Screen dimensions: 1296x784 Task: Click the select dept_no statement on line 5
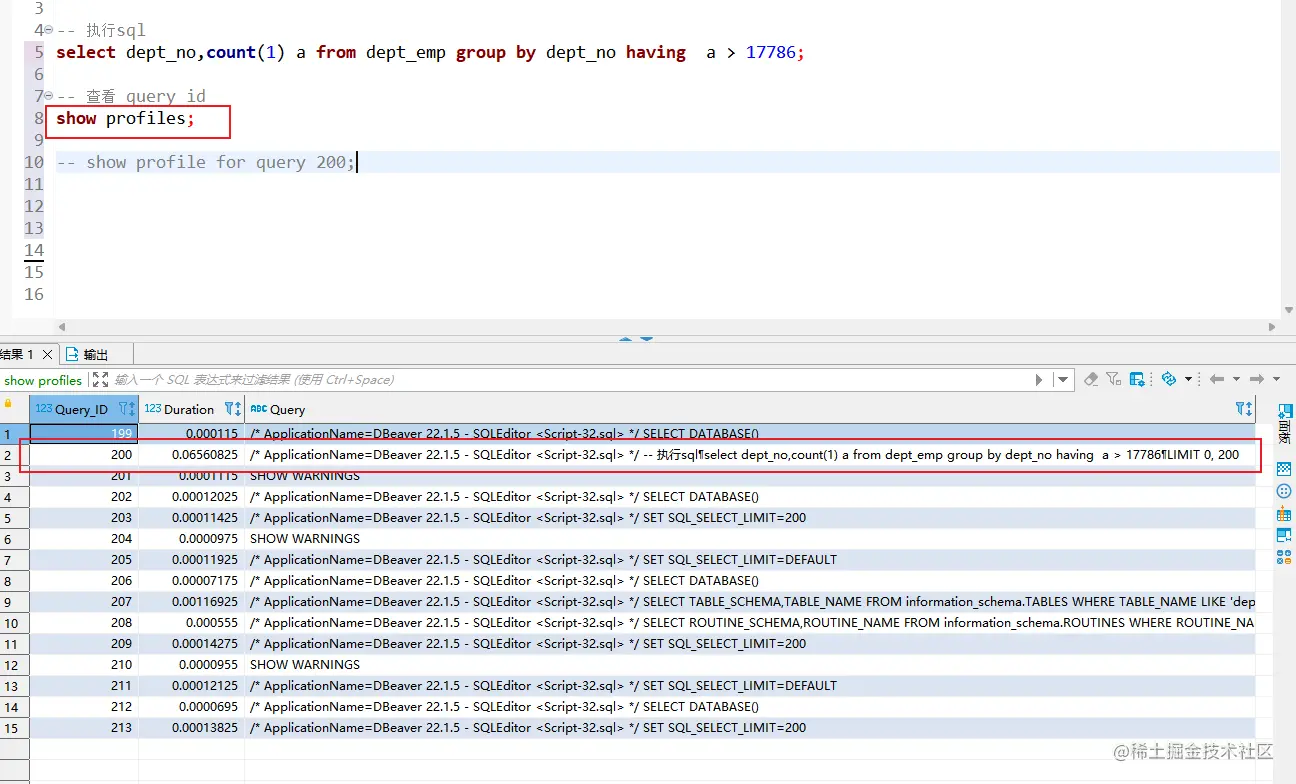(x=430, y=53)
